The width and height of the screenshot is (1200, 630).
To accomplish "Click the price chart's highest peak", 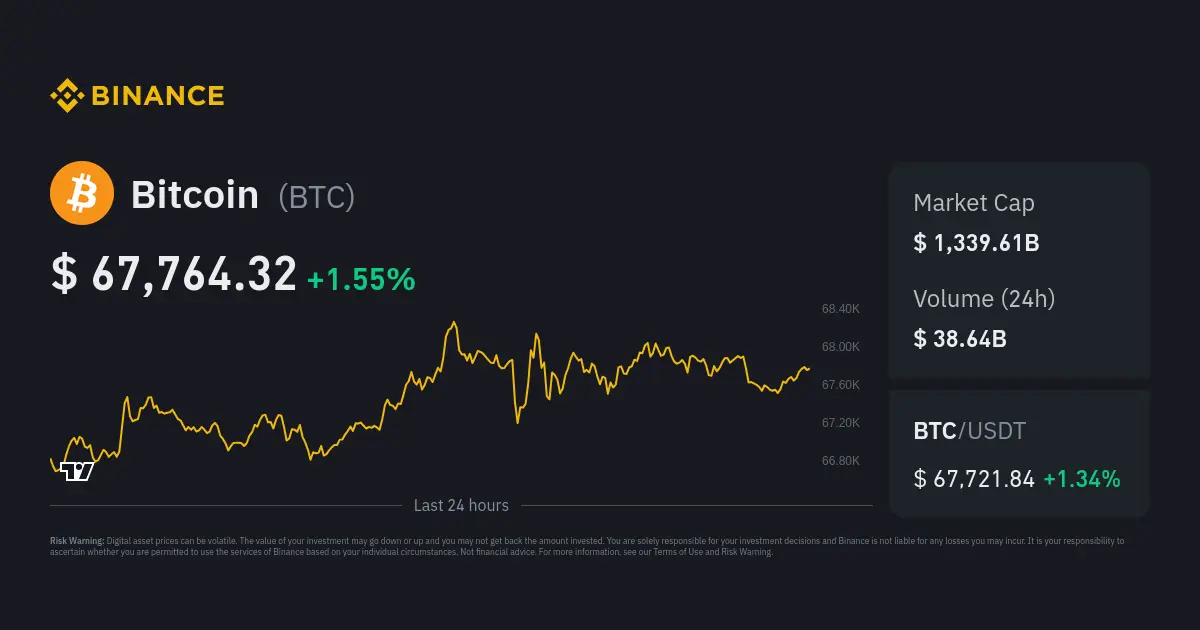I will (x=454, y=323).
